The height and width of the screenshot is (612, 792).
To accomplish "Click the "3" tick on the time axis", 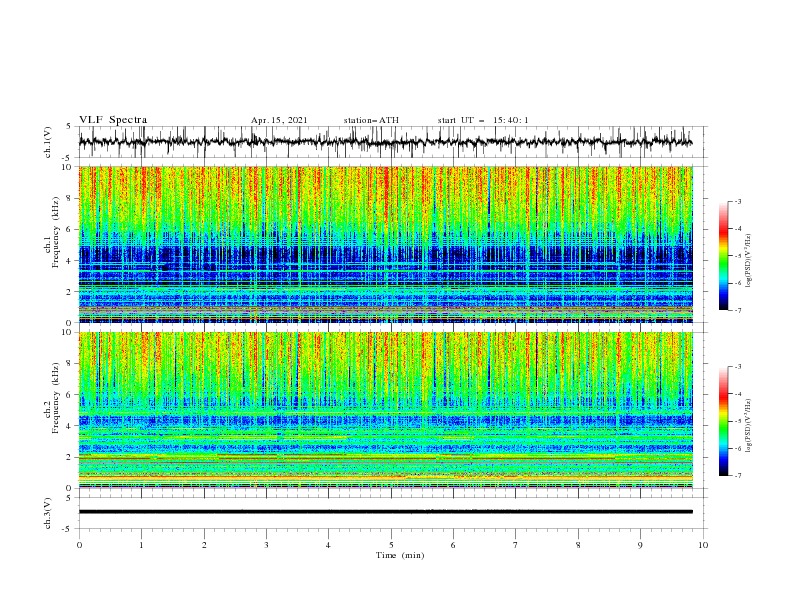I will (266, 545).
